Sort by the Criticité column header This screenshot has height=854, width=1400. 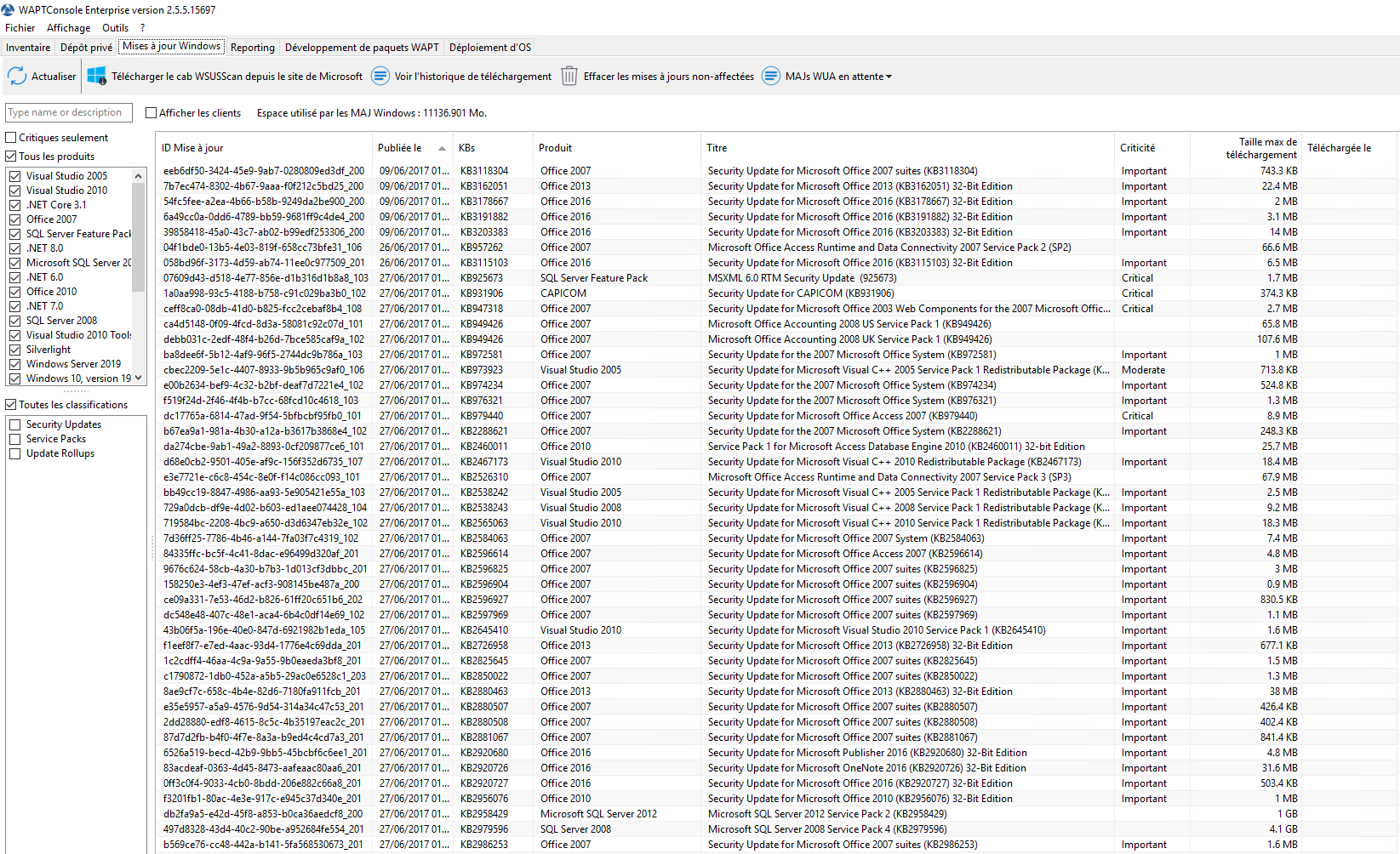click(x=1138, y=148)
